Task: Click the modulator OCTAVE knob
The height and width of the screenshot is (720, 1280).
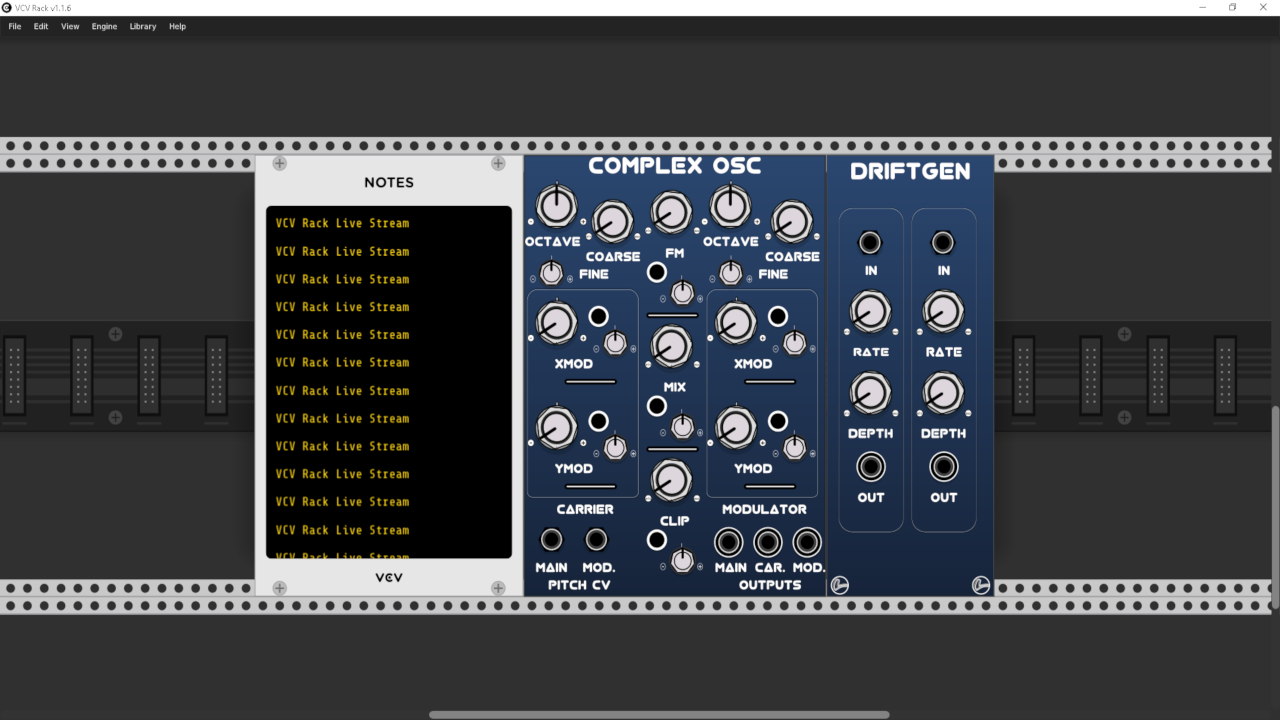Action: (731, 206)
